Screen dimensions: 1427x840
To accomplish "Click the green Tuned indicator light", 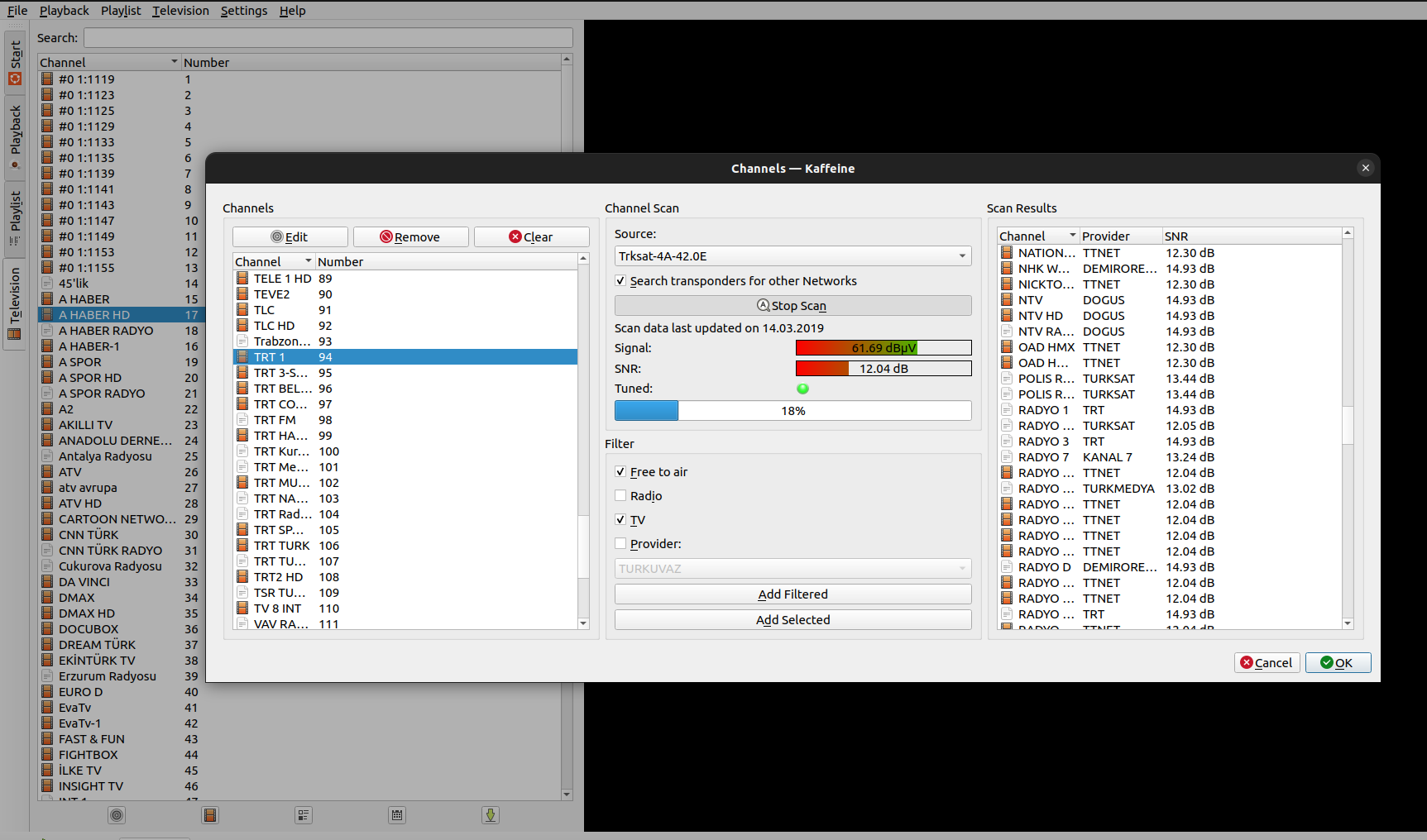I will click(x=802, y=389).
